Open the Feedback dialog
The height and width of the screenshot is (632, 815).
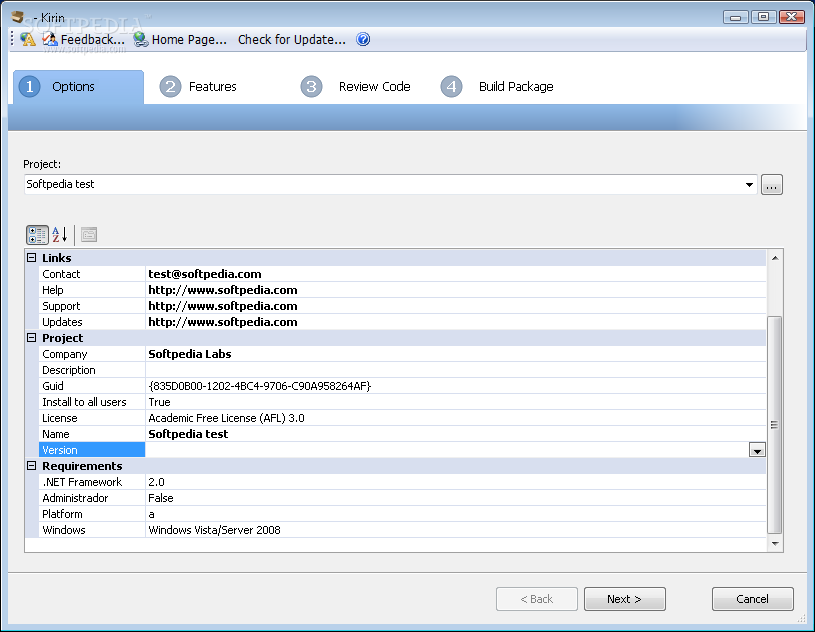coord(84,40)
